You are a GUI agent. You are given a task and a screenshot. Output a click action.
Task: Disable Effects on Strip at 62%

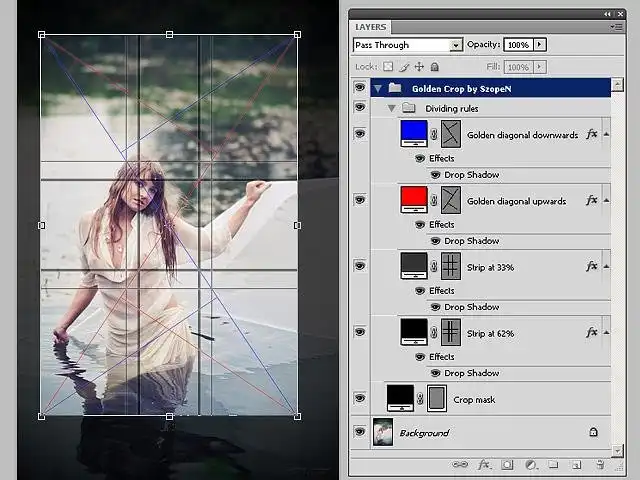pyautogui.click(x=420, y=357)
